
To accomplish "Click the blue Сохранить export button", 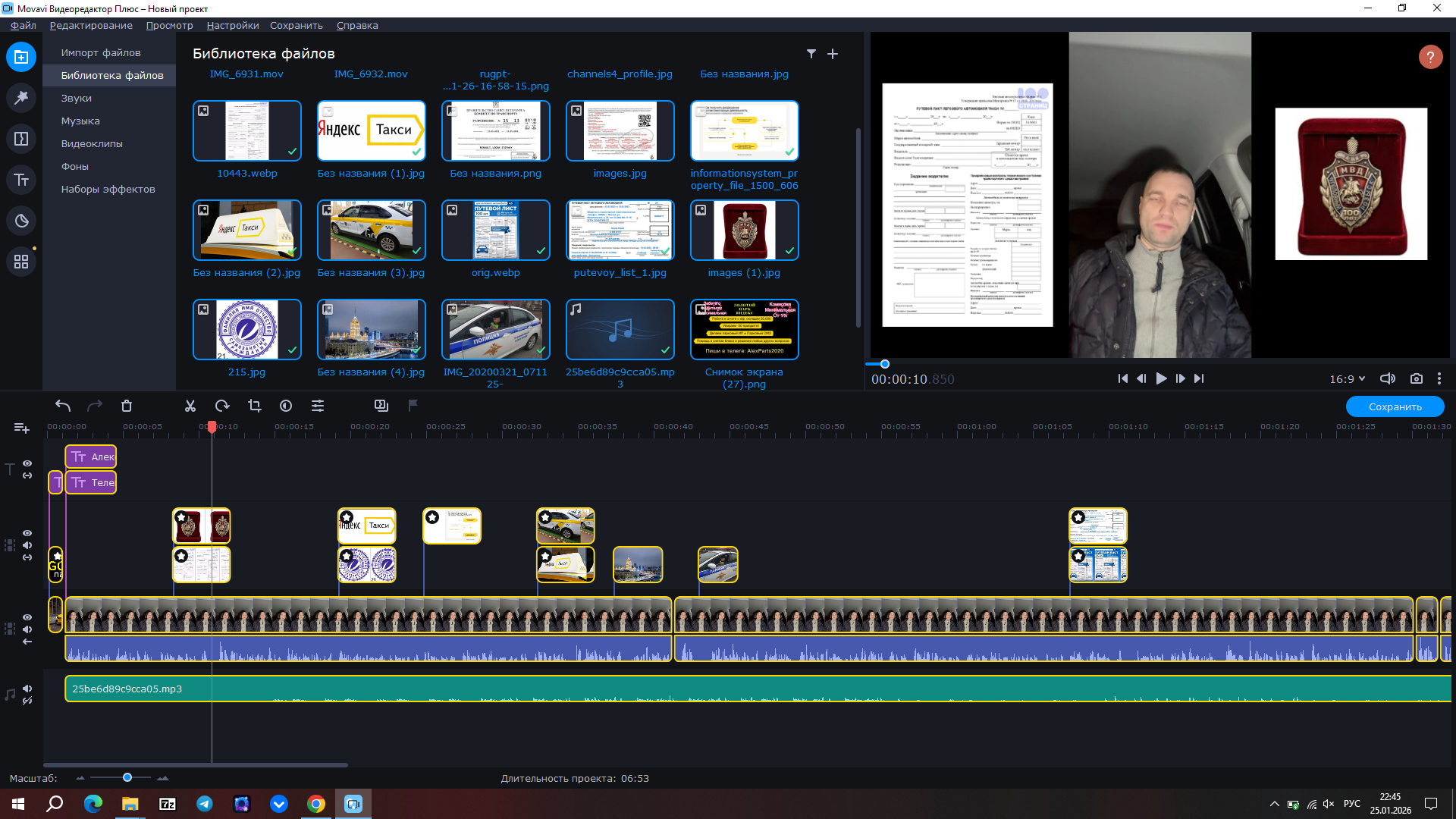I will (1395, 407).
